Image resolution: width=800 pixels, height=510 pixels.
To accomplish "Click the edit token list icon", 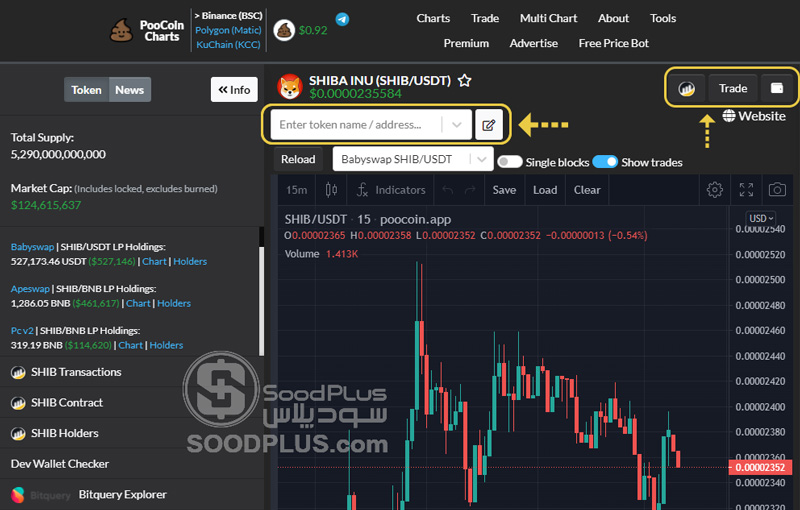I will pos(488,125).
